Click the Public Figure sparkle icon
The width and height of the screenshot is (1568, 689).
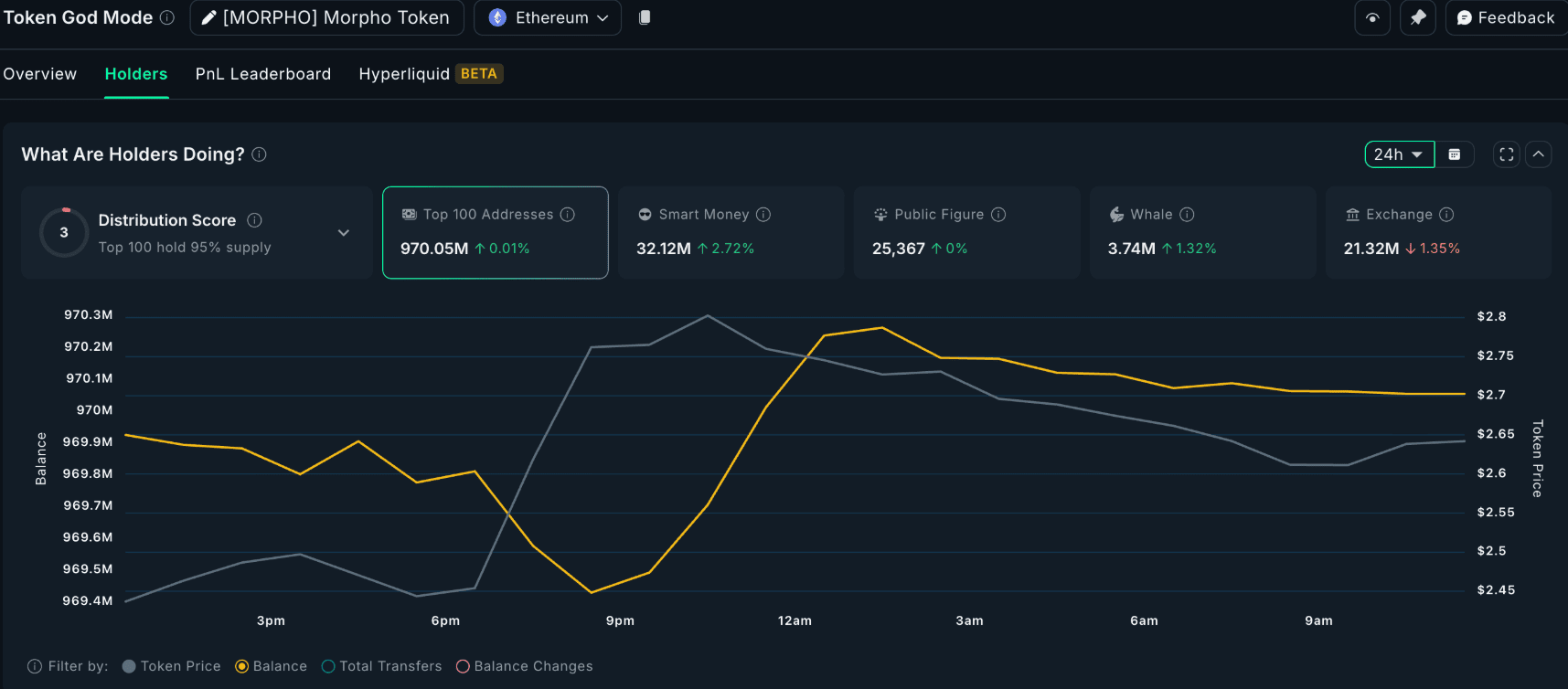click(880, 215)
